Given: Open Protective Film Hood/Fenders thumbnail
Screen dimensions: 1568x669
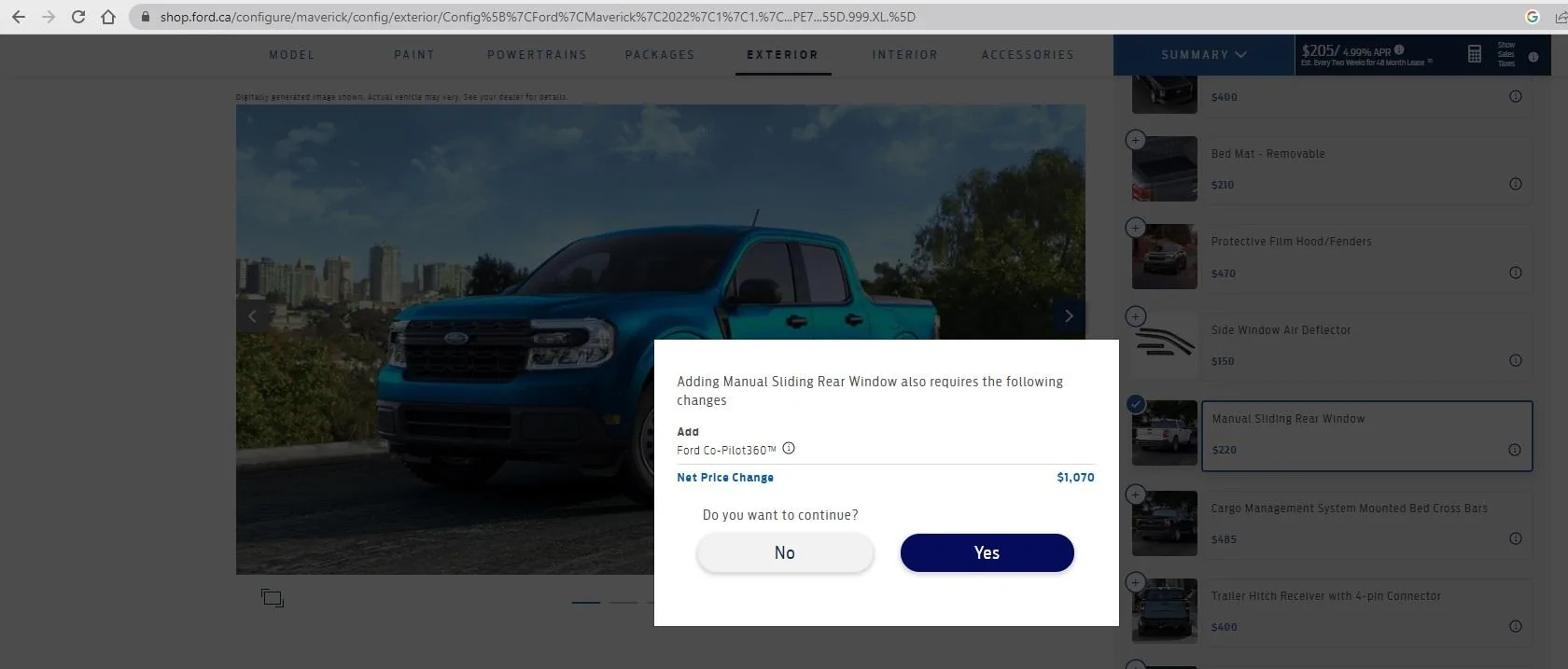Looking at the screenshot, I should pos(1165,257).
